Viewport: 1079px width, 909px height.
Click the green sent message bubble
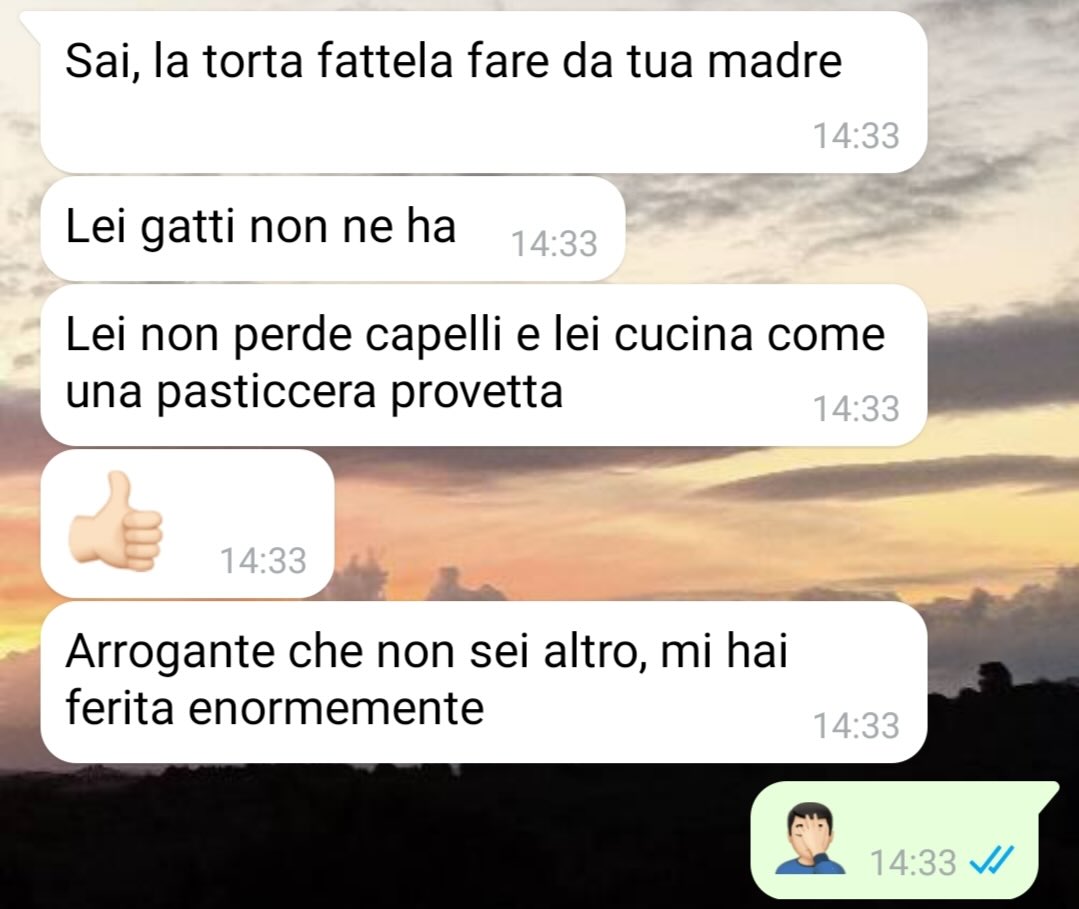click(903, 840)
